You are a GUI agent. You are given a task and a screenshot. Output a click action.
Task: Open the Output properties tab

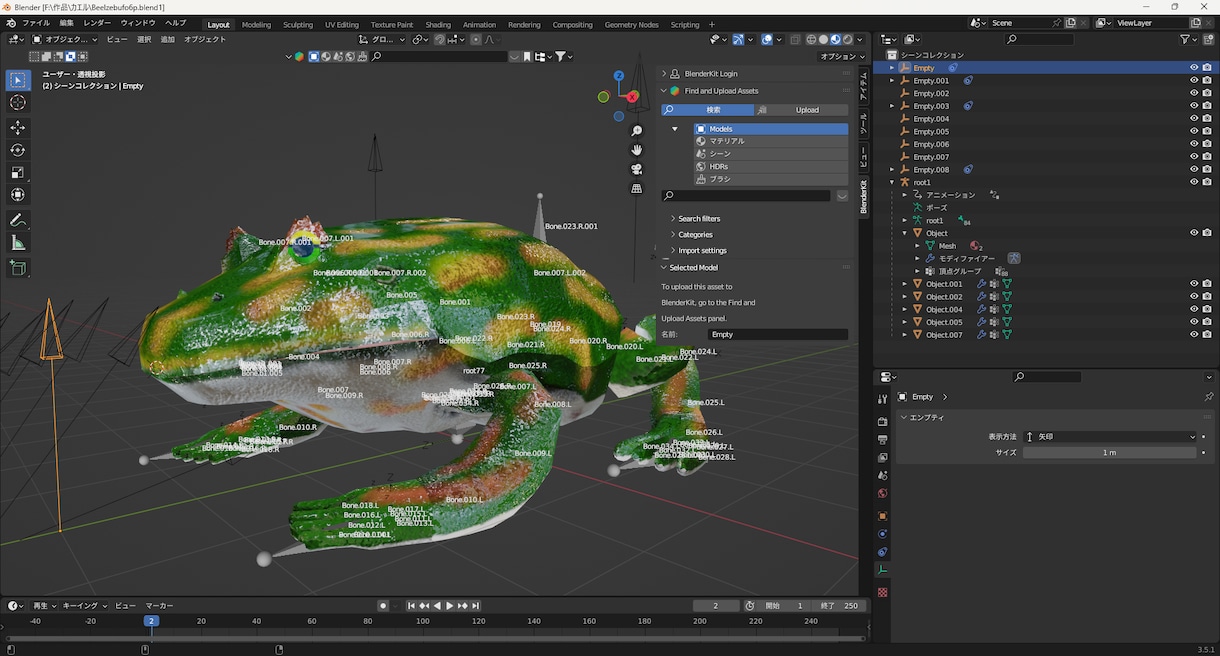pyautogui.click(x=882, y=440)
